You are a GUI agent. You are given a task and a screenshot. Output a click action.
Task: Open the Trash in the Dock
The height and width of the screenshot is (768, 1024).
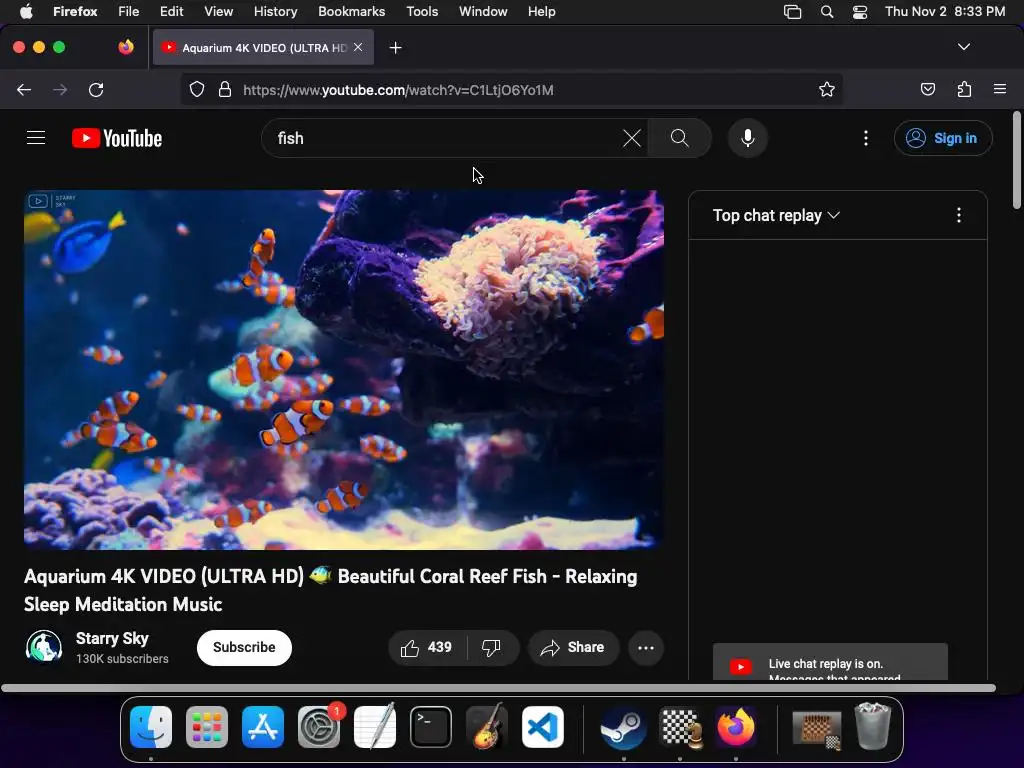[873, 727]
